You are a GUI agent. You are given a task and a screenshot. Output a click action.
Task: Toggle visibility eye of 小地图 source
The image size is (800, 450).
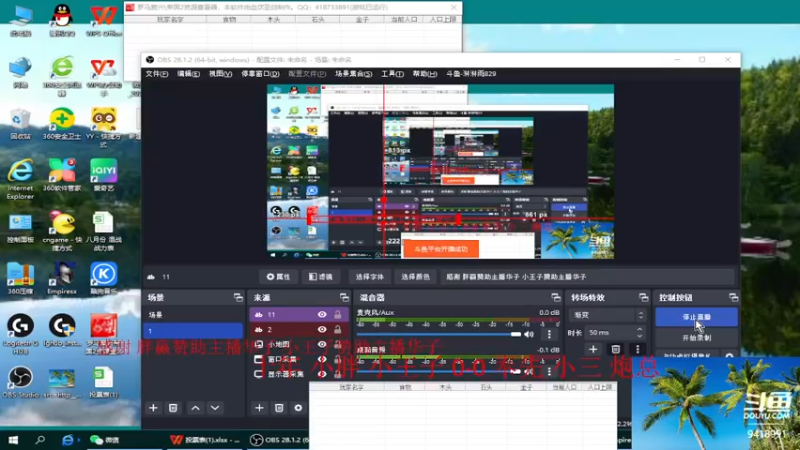coord(322,344)
